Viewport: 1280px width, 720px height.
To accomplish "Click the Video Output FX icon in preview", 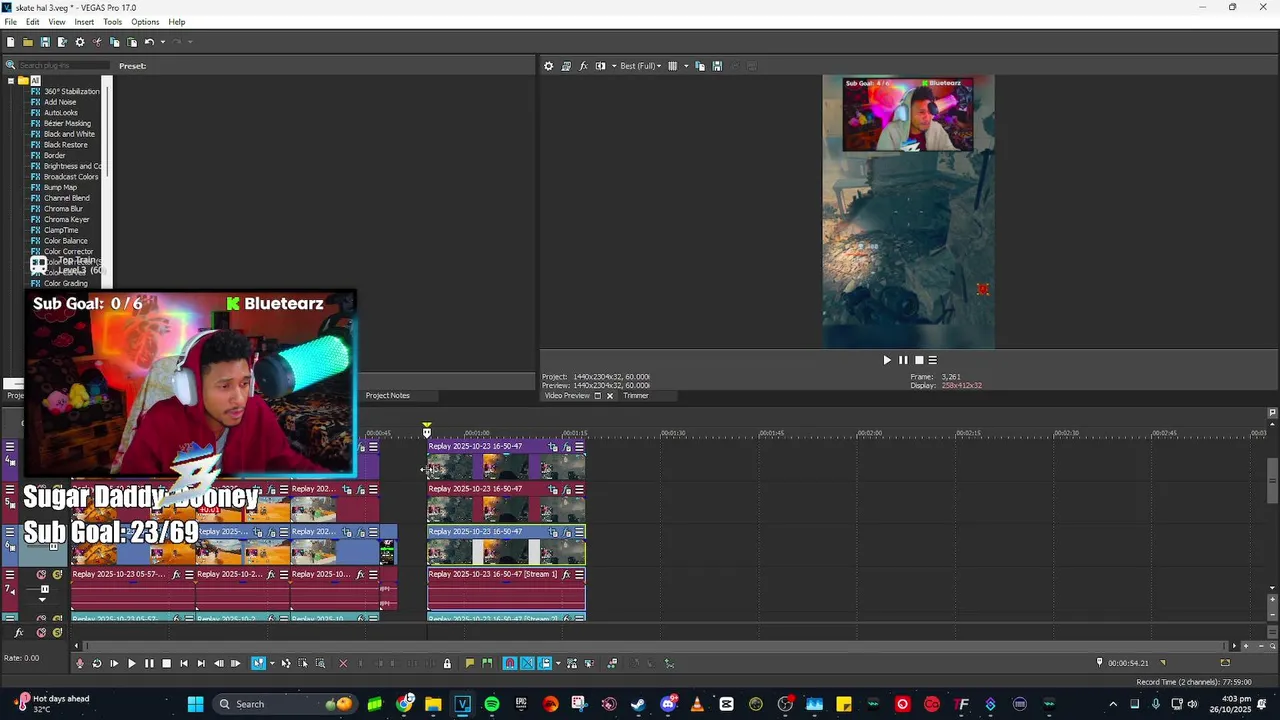I will [x=583, y=66].
